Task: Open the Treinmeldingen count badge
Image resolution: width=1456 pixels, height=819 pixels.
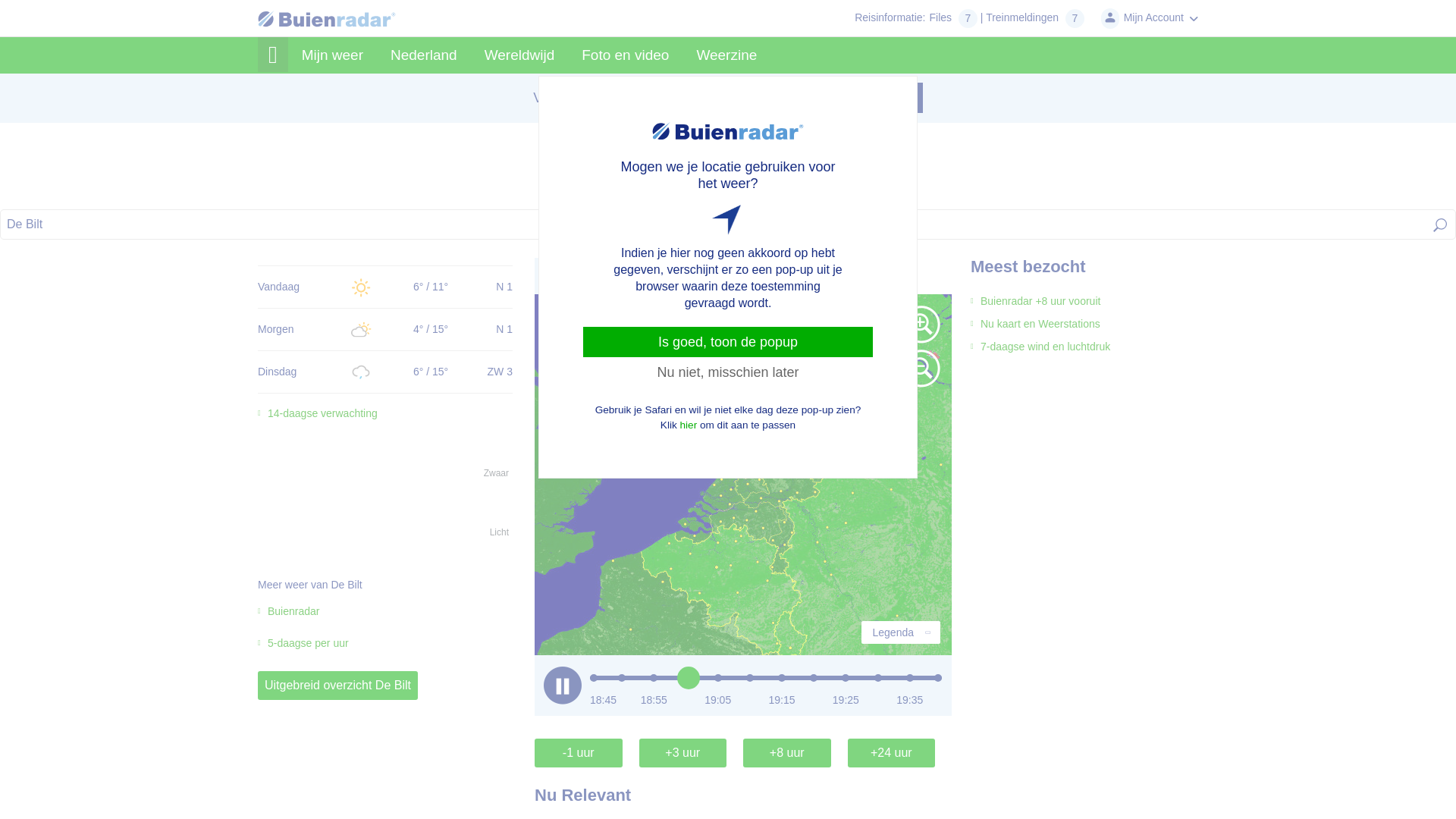Action: point(1075,18)
